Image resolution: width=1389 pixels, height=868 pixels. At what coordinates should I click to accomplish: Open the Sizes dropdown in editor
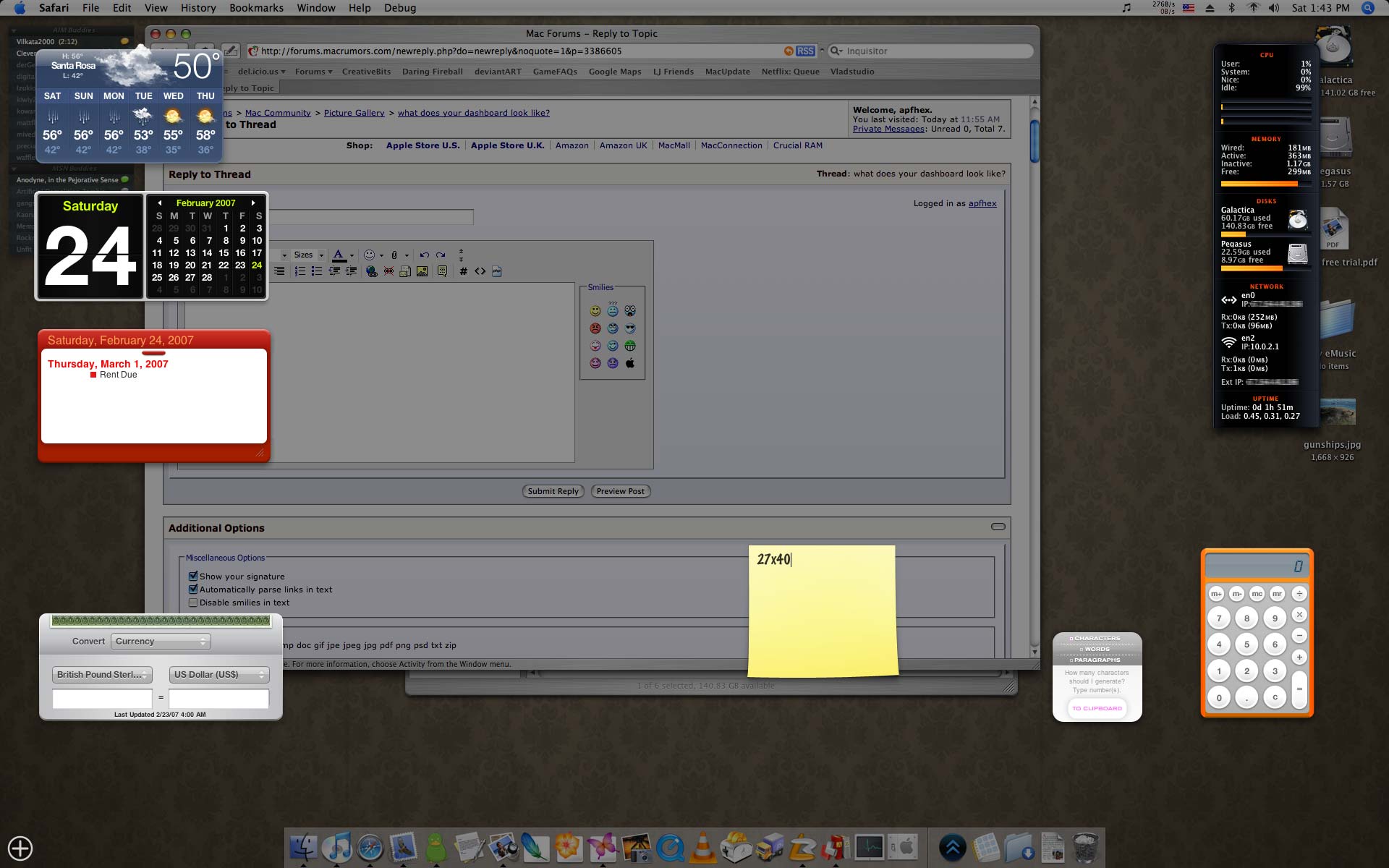(308, 255)
